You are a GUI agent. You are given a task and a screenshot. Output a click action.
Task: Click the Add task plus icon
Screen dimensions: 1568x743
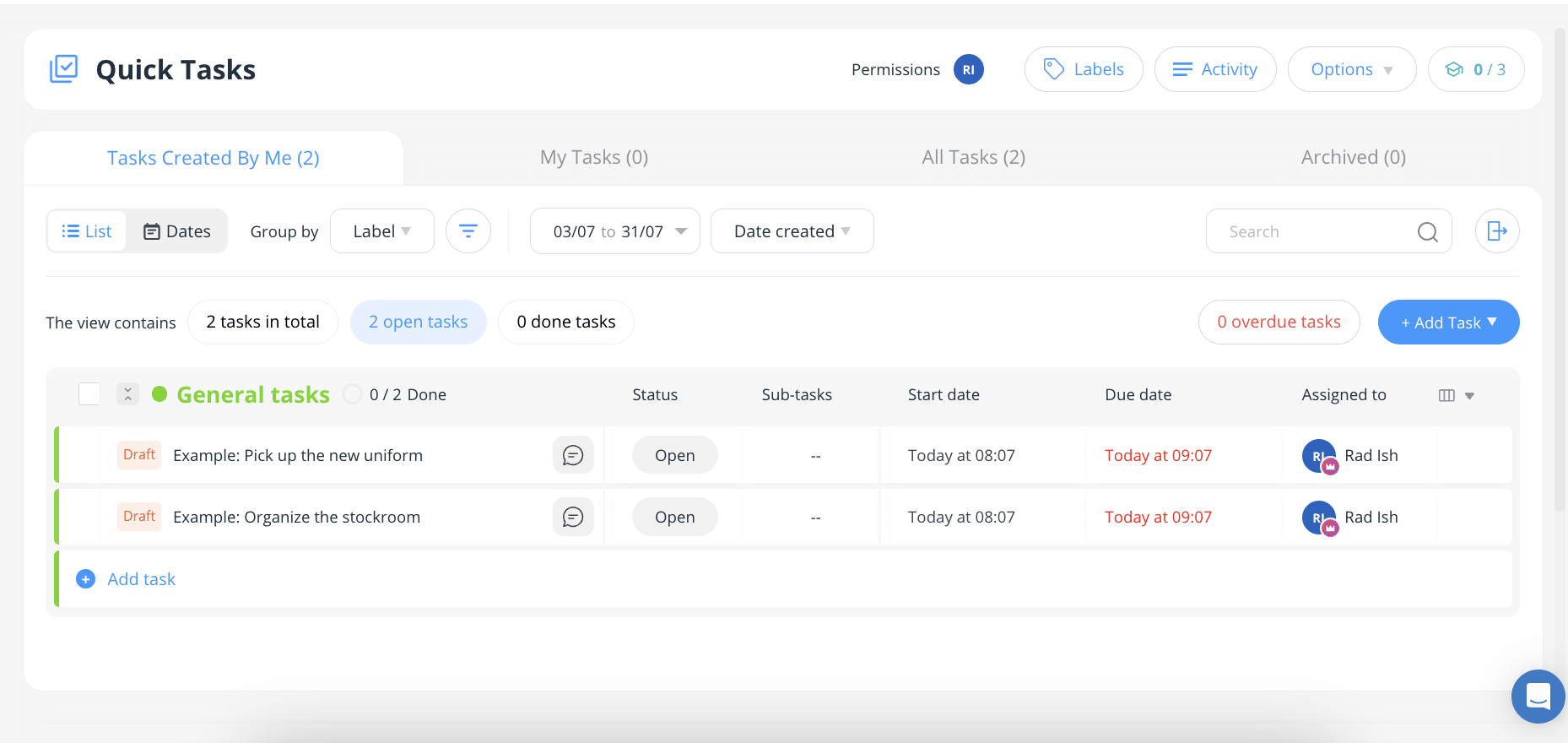coord(85,579)
